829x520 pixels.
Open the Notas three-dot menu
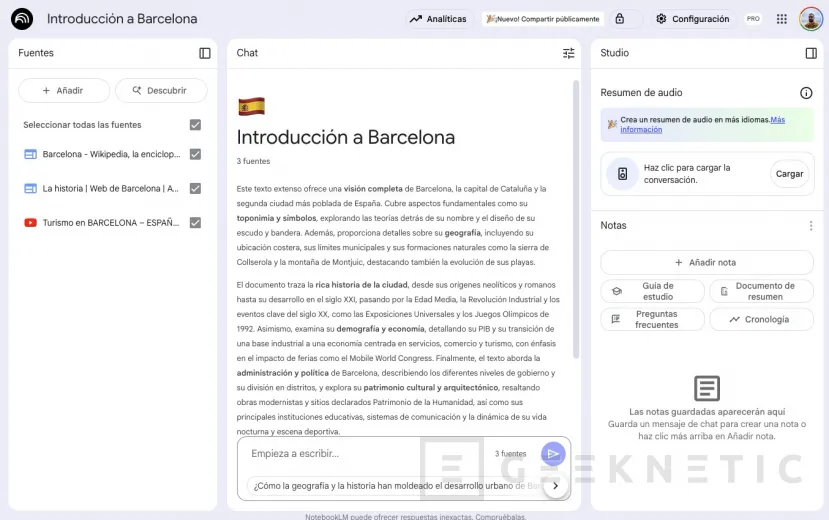tap(810, 226)
